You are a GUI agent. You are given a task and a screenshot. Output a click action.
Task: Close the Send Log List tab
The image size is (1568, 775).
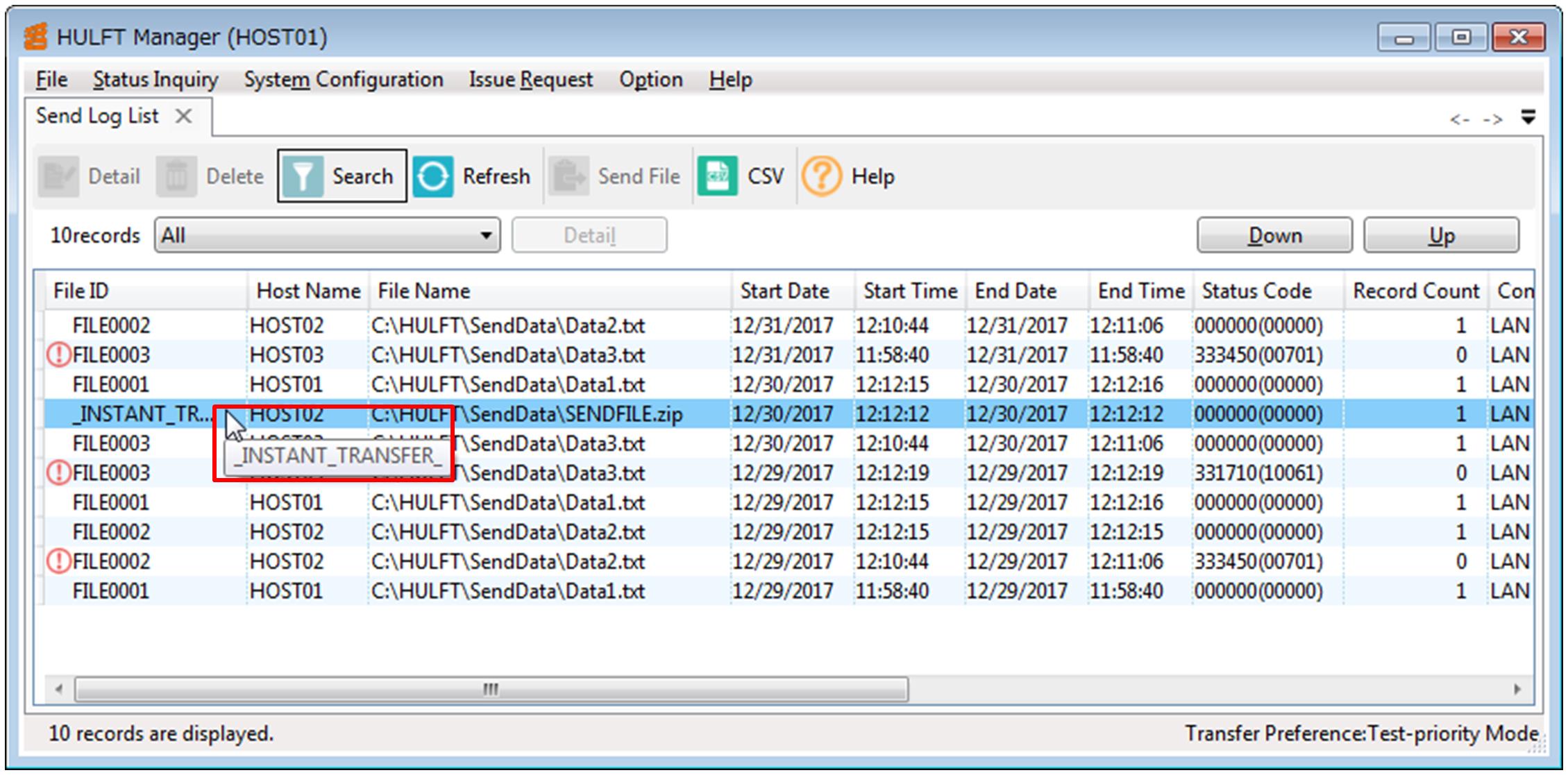click(x=183, y=116)
